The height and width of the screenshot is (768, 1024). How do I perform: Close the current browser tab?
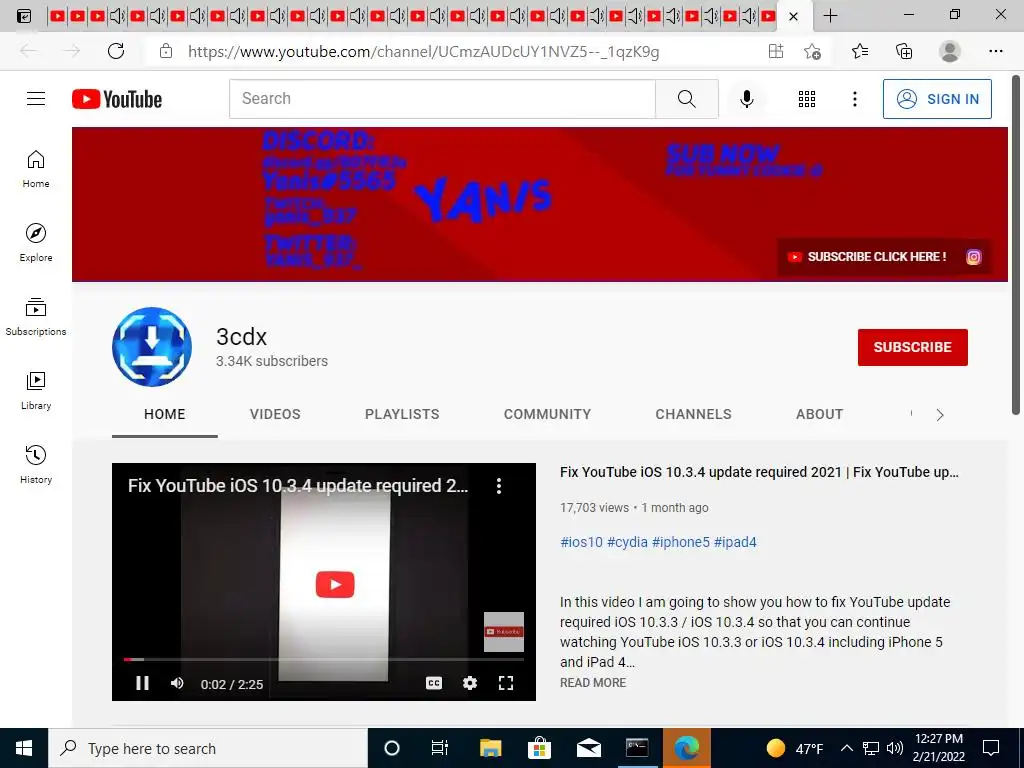click(x=793, y=16)
